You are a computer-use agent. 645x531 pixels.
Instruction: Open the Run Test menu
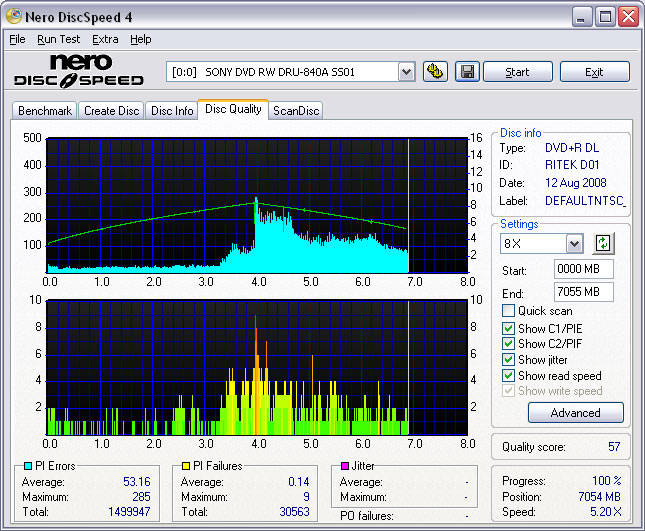tap(58, 39)
